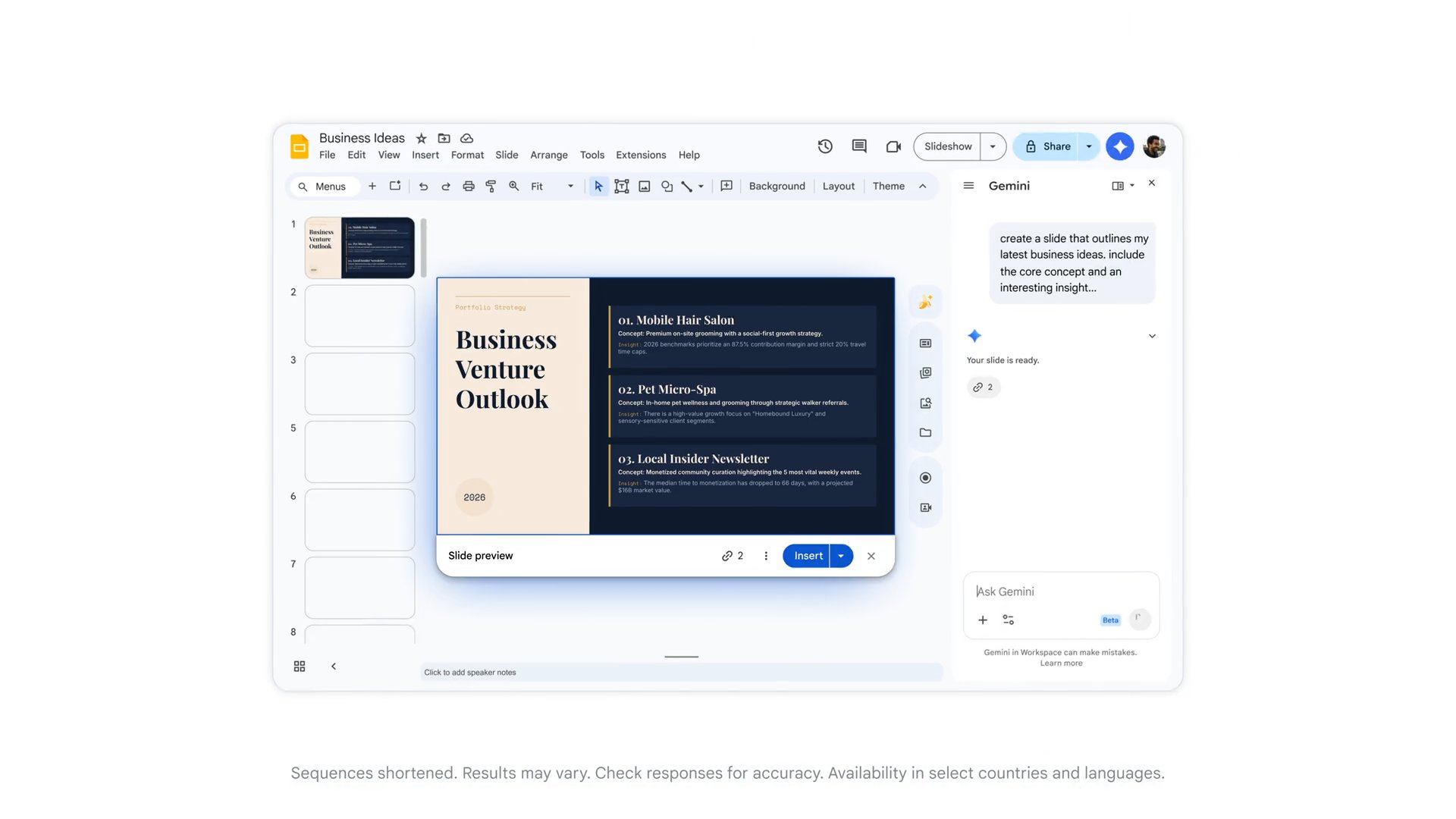Open the comments panel icon
This screenshot has height=819, width=1456.
(859, 146)
